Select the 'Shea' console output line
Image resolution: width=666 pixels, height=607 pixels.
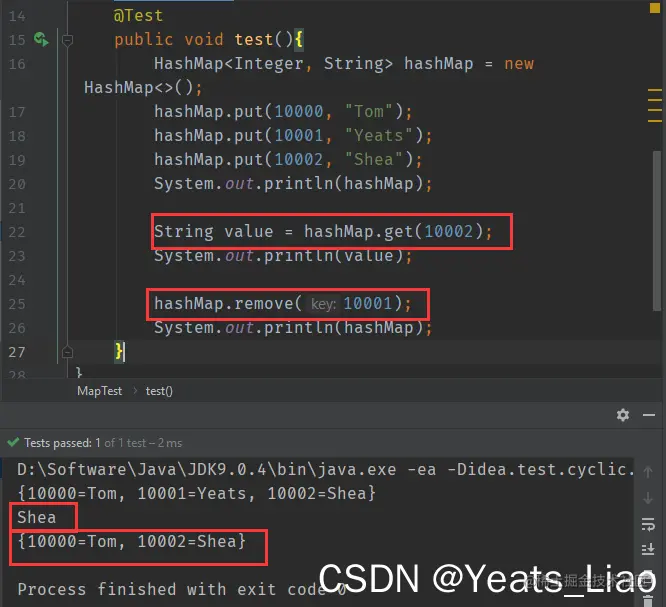click(x=37, y=517)
